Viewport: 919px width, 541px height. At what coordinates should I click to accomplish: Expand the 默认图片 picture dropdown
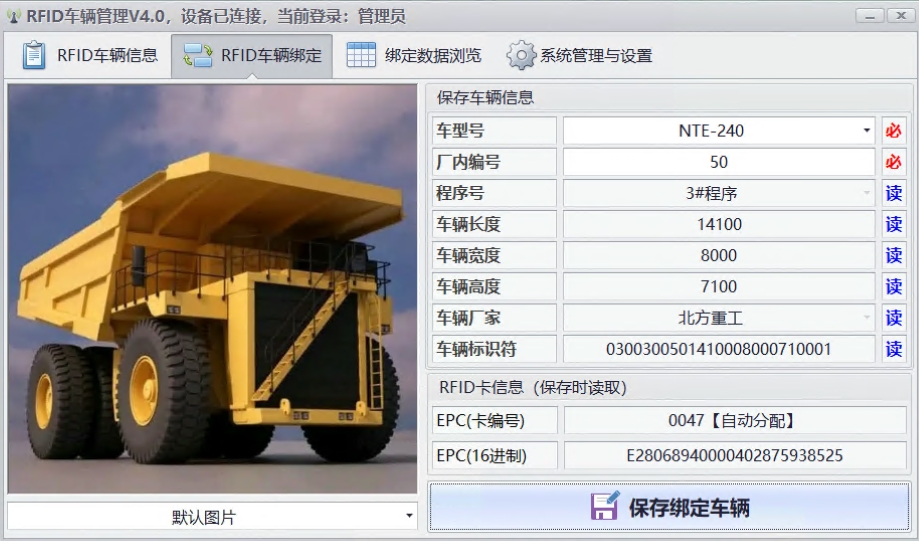click(409, 516)
